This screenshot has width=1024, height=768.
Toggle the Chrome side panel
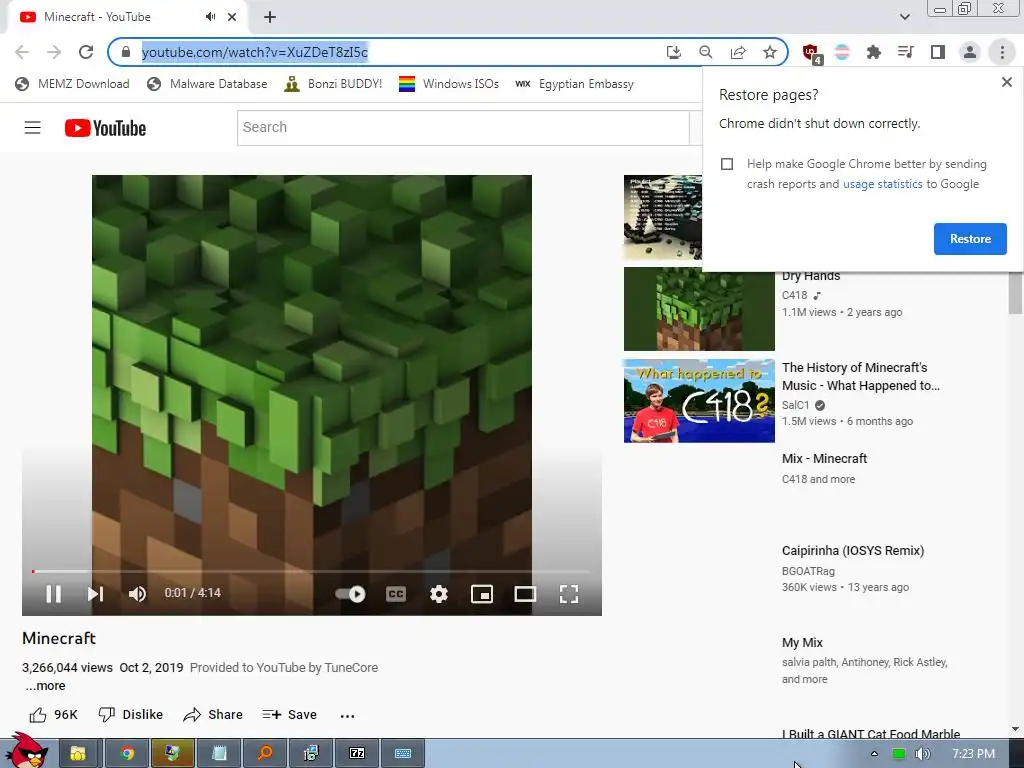938,52
